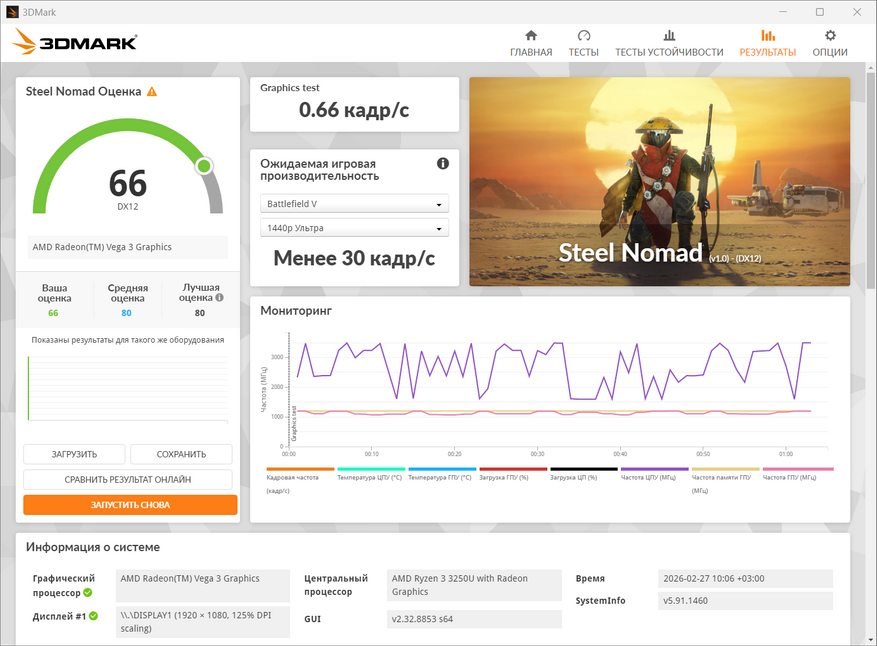Open the 1440p Ультра resolution dropdown
877x646 pixels.
355,228
